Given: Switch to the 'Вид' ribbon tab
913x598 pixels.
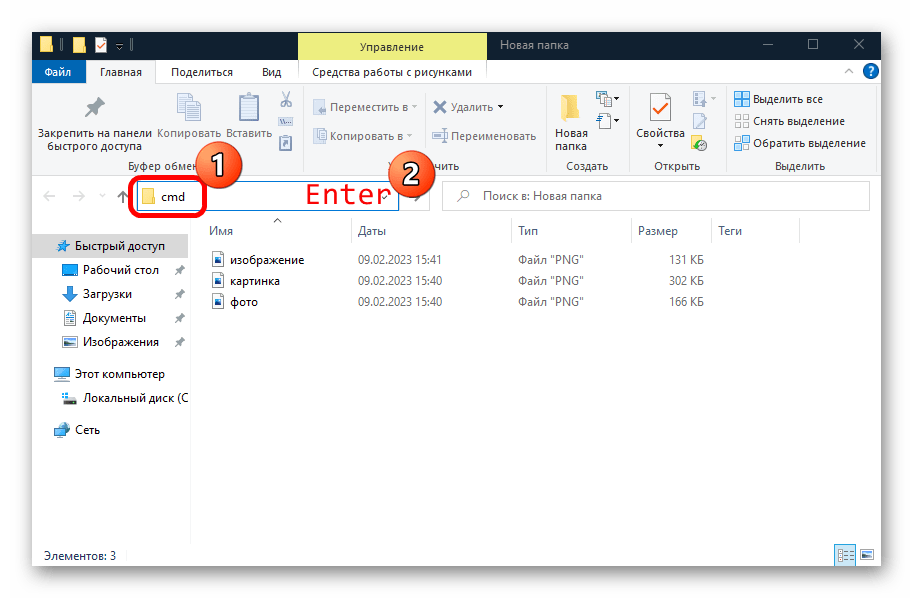Looking at the screenshot, I should point(271,72).
